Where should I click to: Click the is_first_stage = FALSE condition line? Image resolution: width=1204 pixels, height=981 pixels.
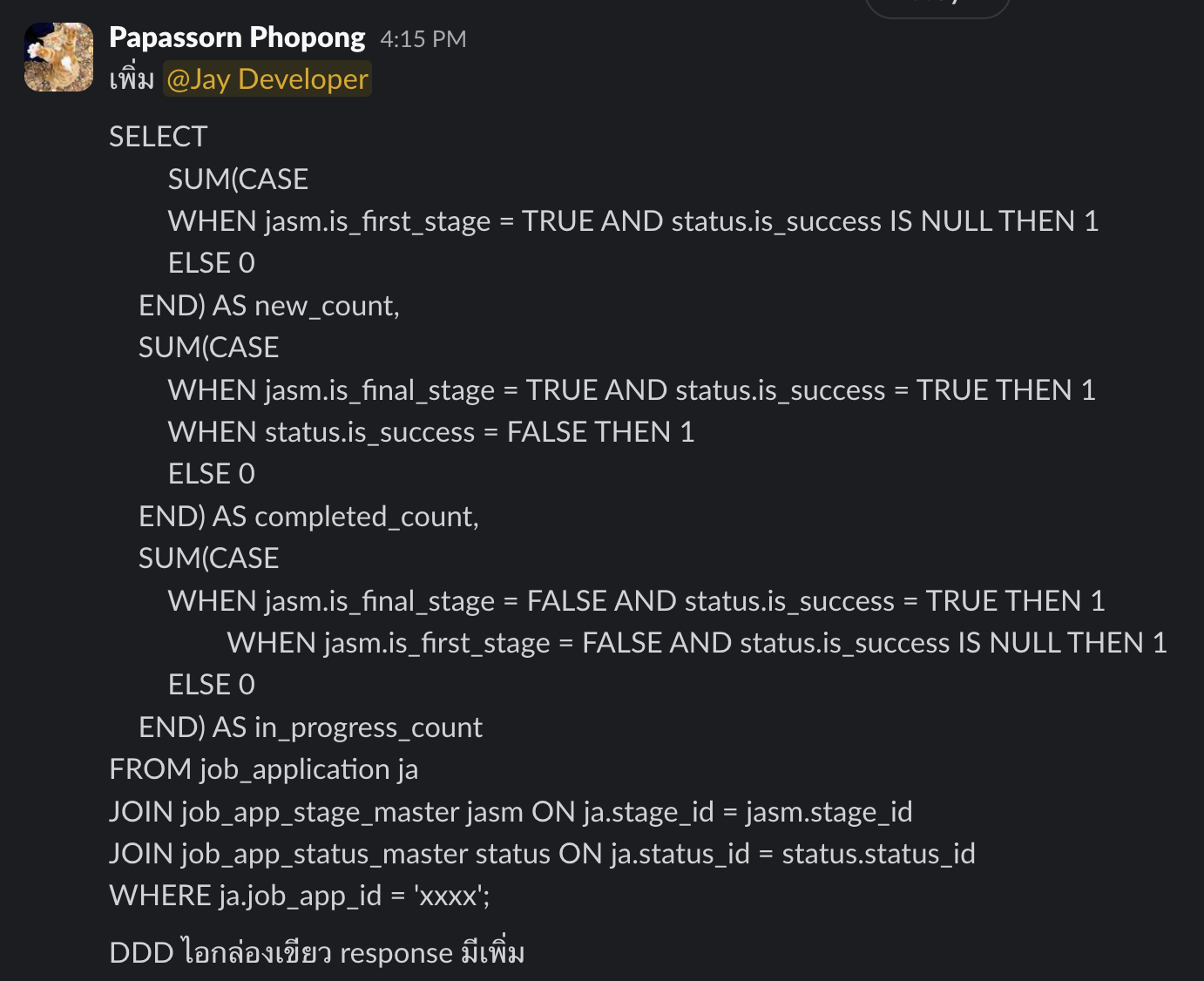click(696, 643)
